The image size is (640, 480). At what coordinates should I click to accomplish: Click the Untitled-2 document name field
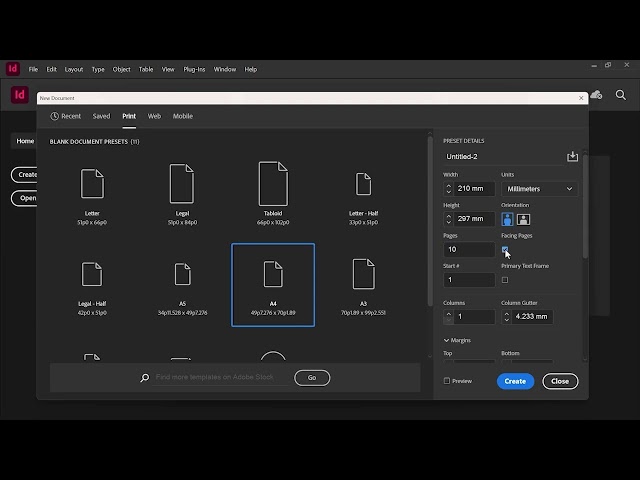[504, 157]
